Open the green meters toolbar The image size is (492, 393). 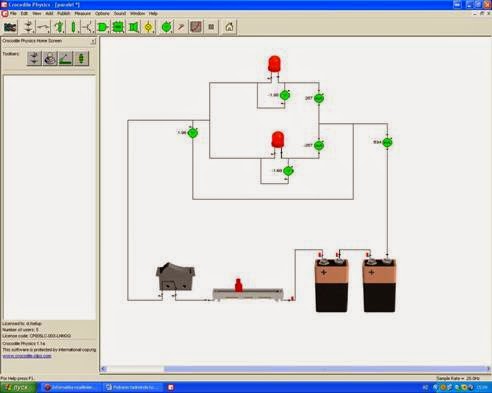166,27
